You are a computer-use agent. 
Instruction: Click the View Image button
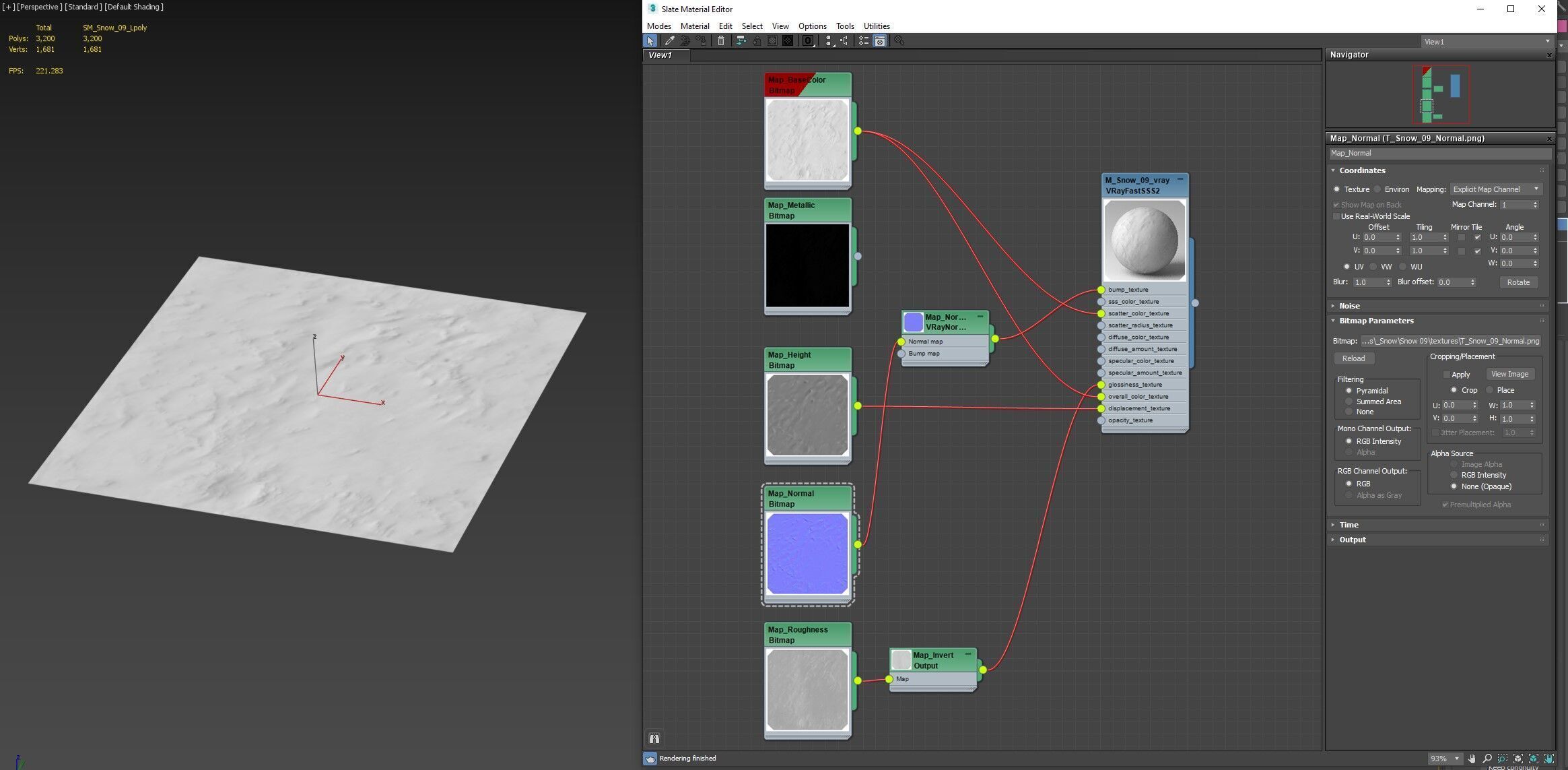(1509, 374)
